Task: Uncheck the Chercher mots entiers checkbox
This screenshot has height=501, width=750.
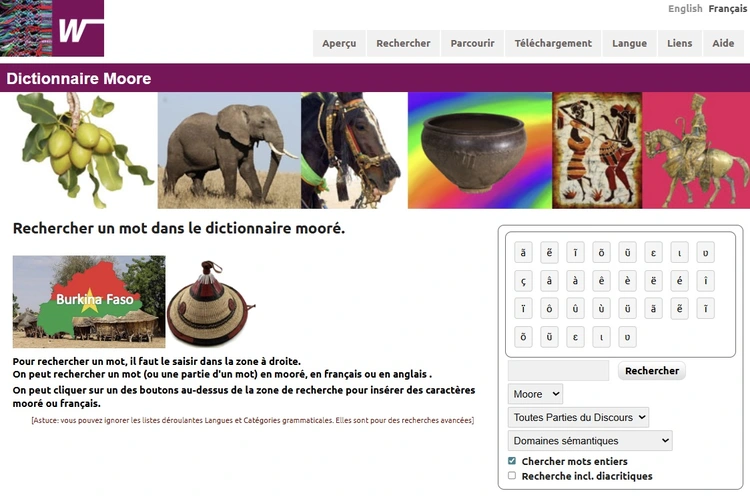Action: tap(512, 461)
